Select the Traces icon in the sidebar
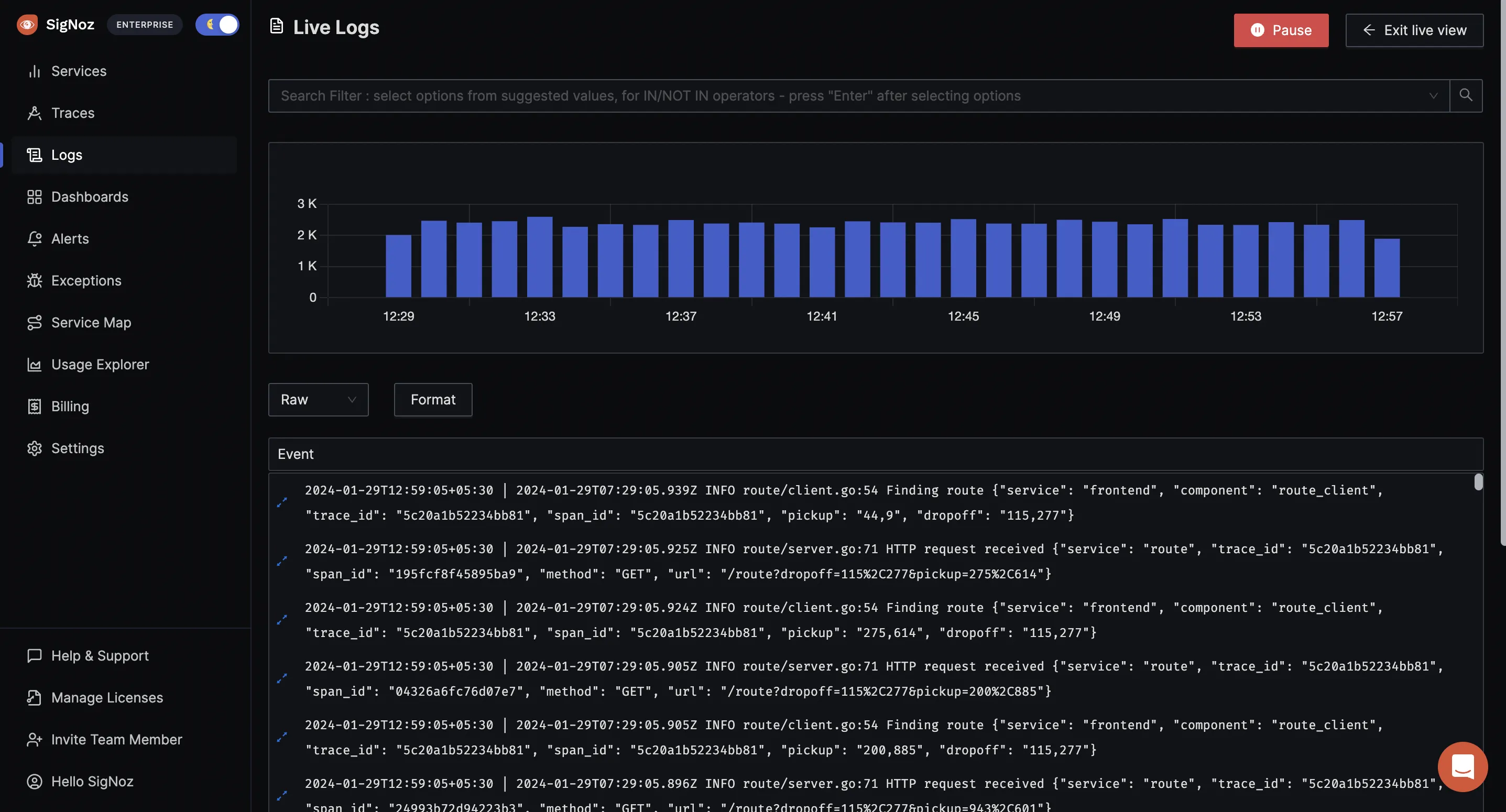Image resolution: width=1506 pixels, height=812 pixels. pyautogui.click(x=34, y=112)
